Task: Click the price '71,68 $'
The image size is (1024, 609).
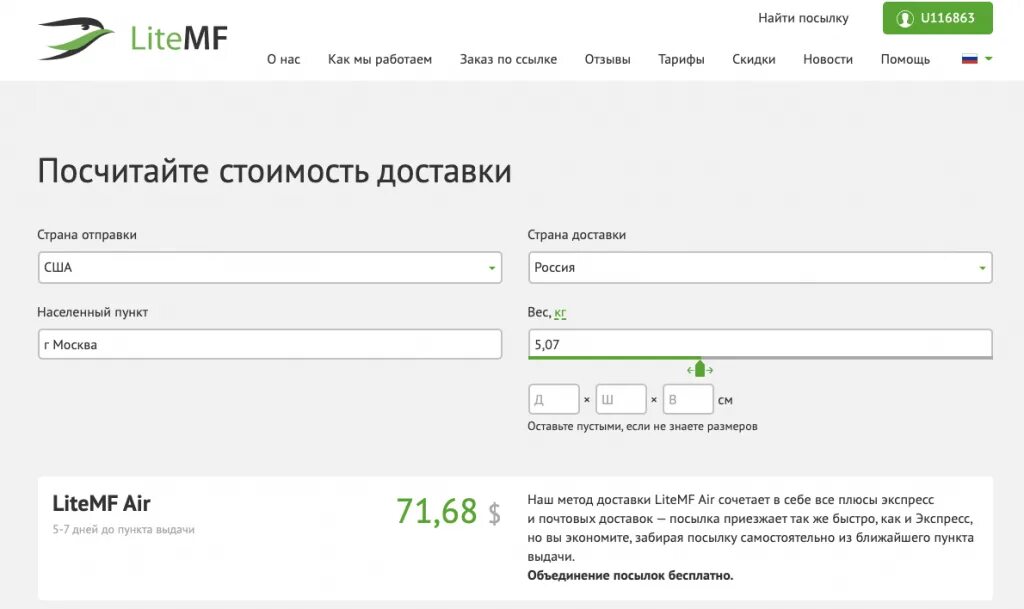Action: (x=449, y=512)
